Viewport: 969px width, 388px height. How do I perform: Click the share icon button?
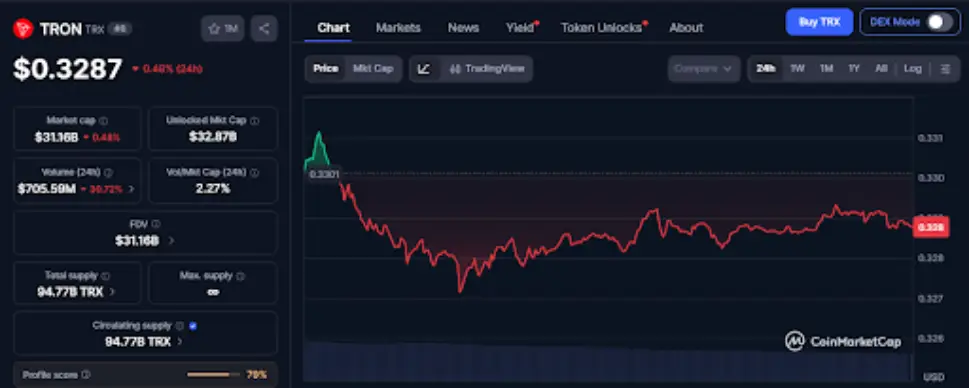(x=264, y=28)
